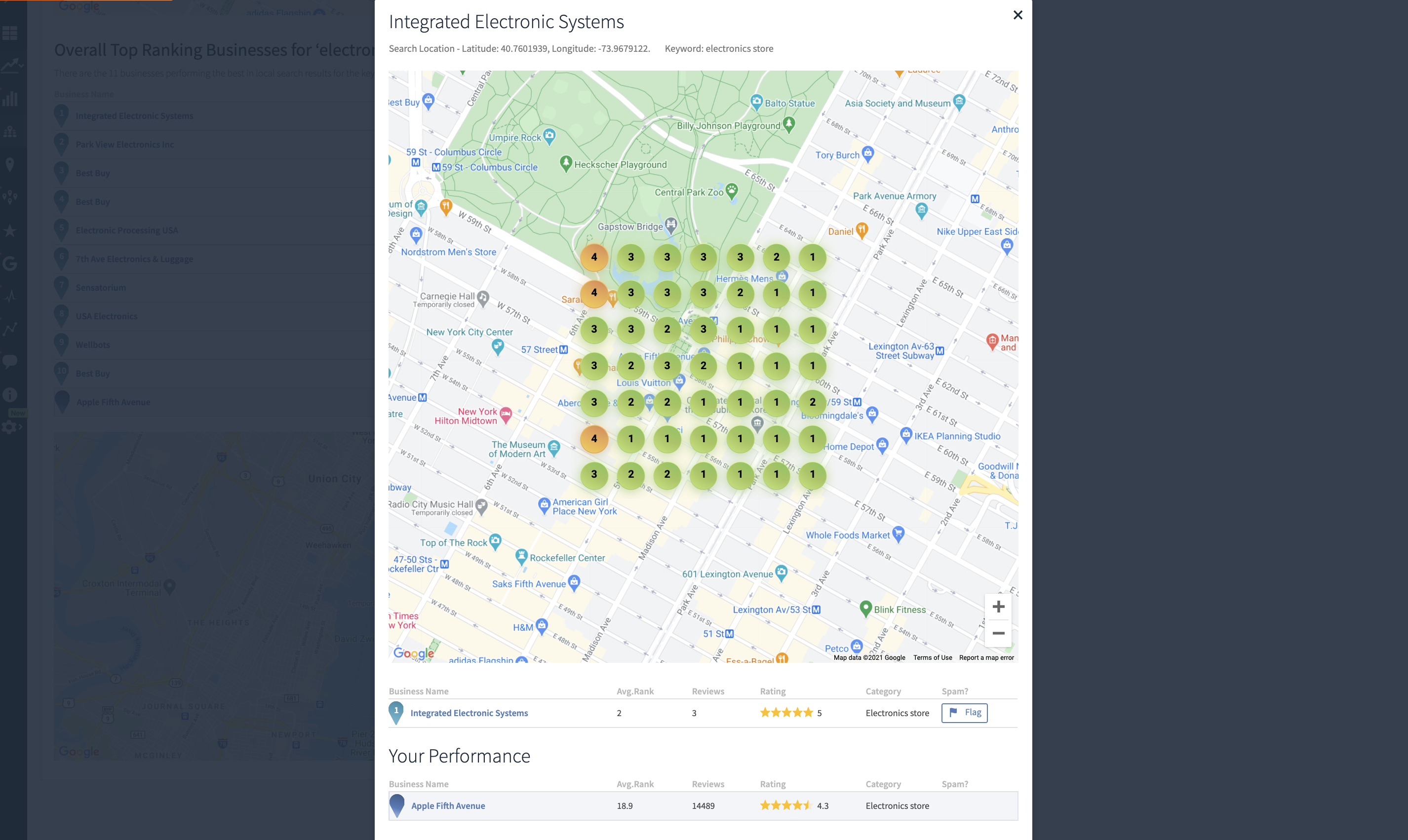Open star icon in left sidebar

click(9, 230)
